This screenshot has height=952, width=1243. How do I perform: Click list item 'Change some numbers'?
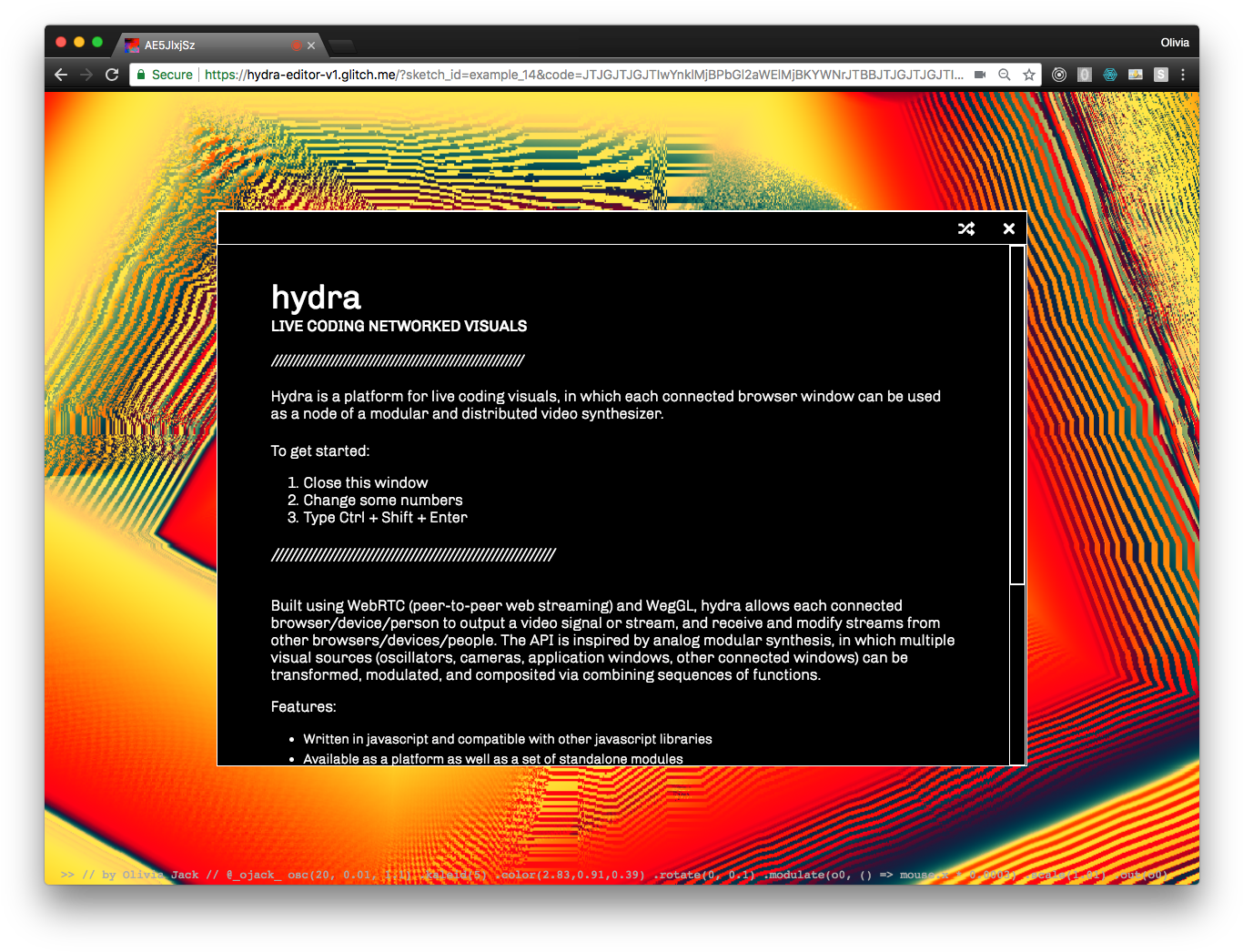click(382, 501)
